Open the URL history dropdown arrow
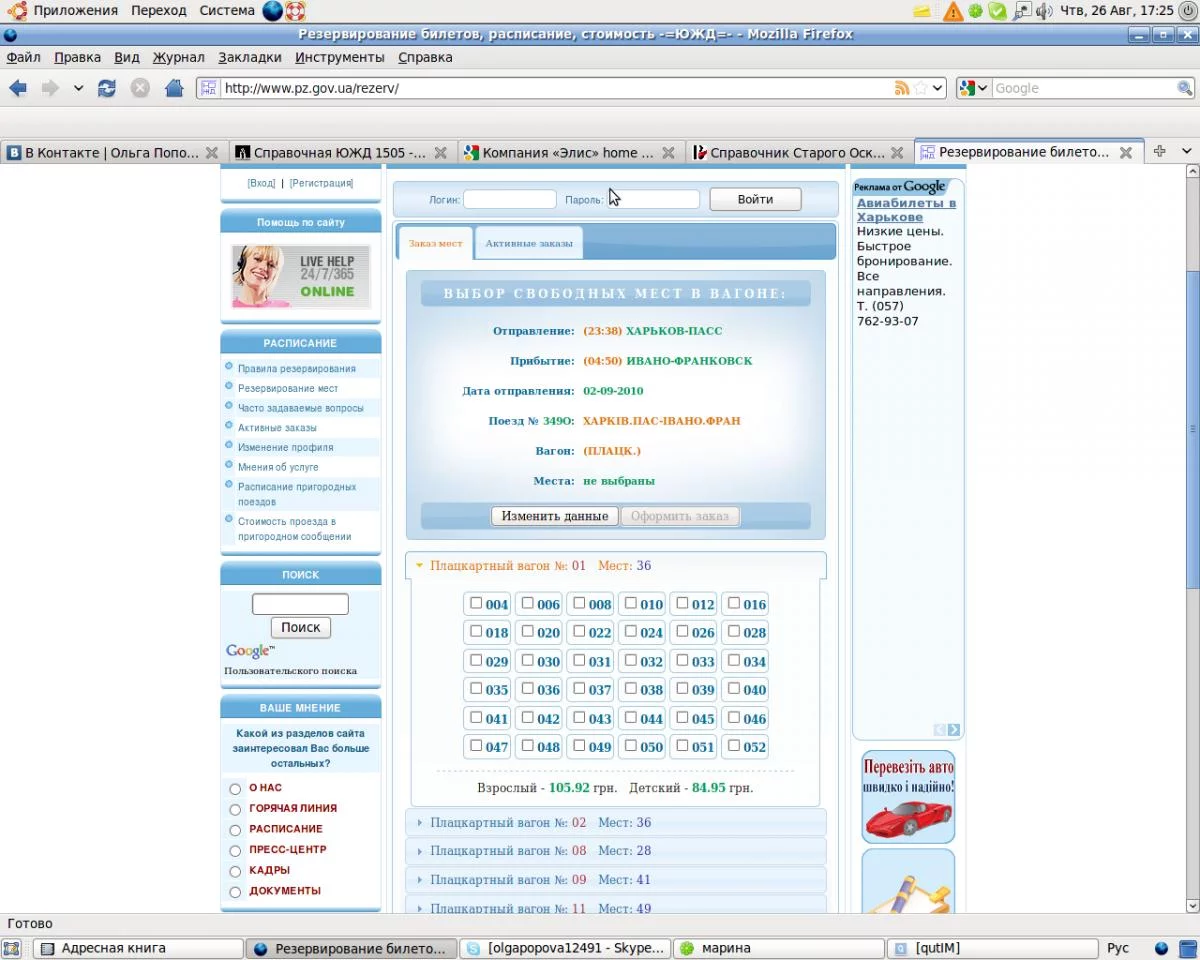The width and height of the screenshot is (1200, 960). [x=938, y=88]
